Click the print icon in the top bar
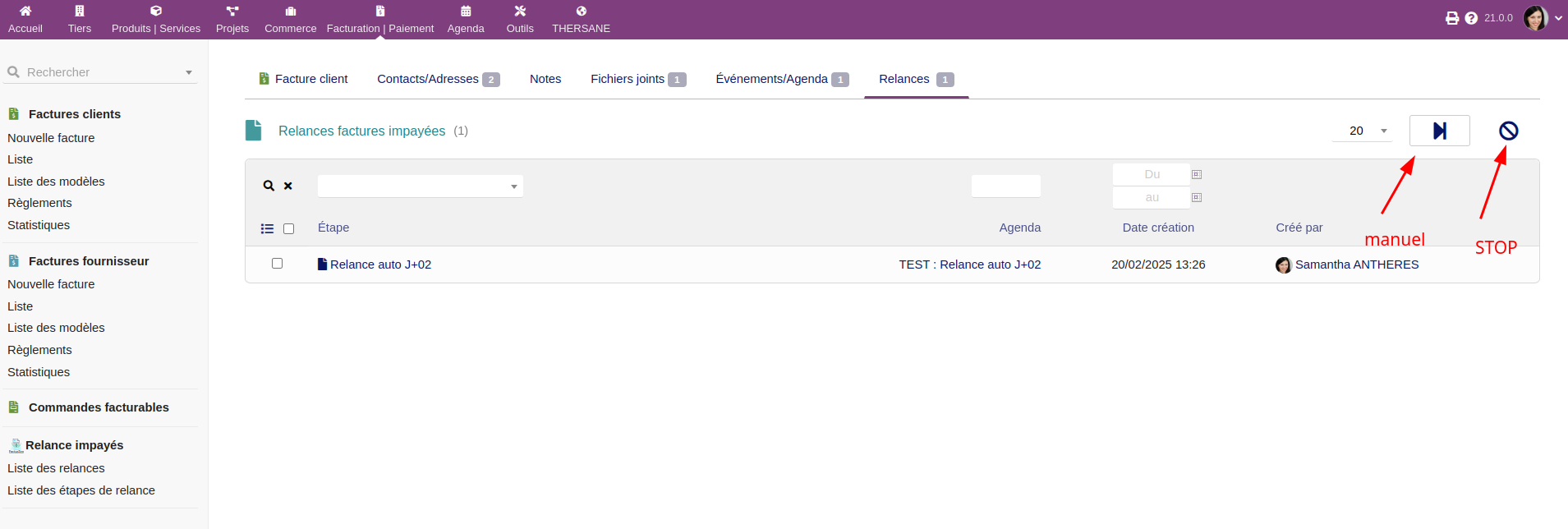The image size is (1568, 529). 1452,18
